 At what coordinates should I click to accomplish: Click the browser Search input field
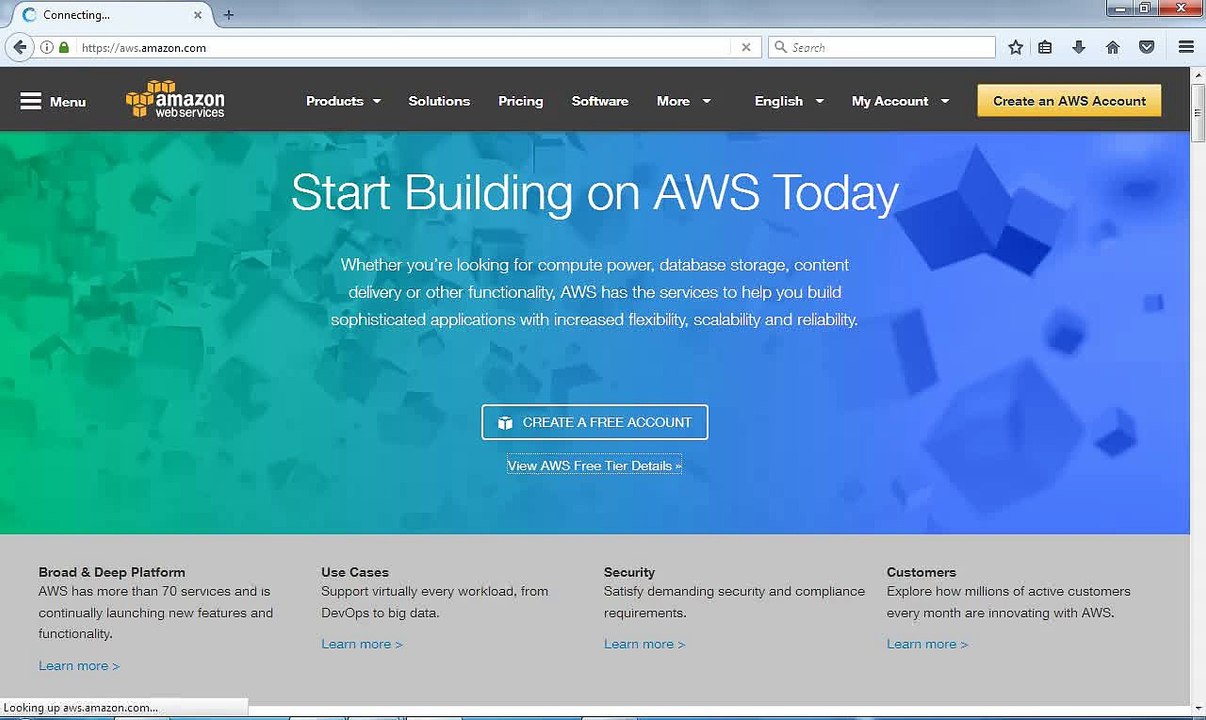click(882, 47)
